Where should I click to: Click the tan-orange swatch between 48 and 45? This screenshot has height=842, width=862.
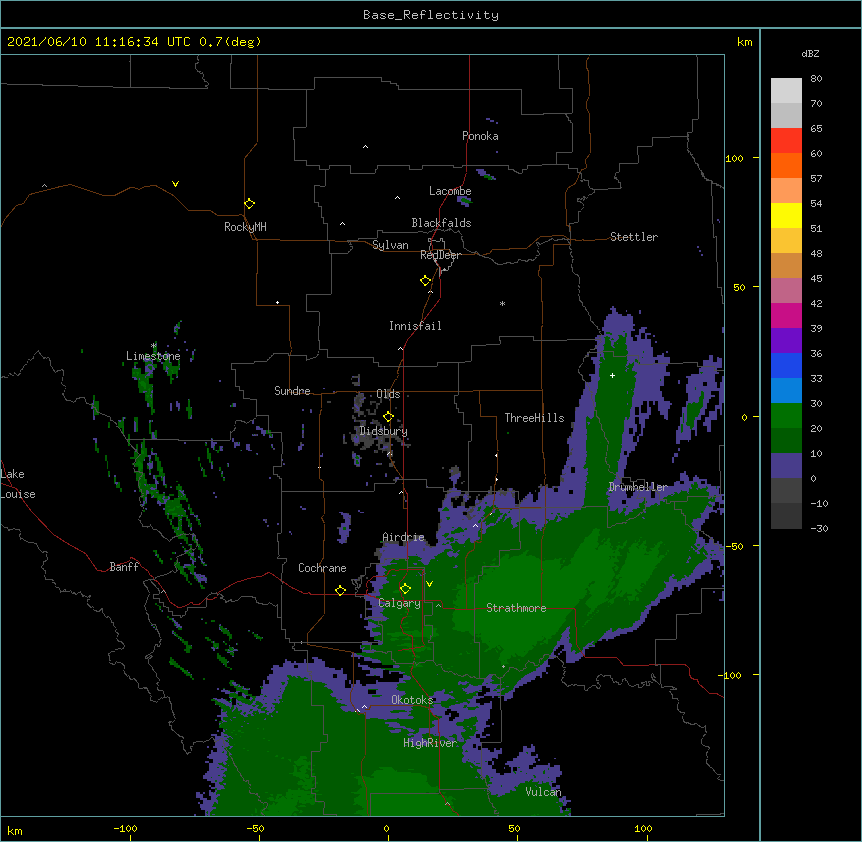[786, 265]
